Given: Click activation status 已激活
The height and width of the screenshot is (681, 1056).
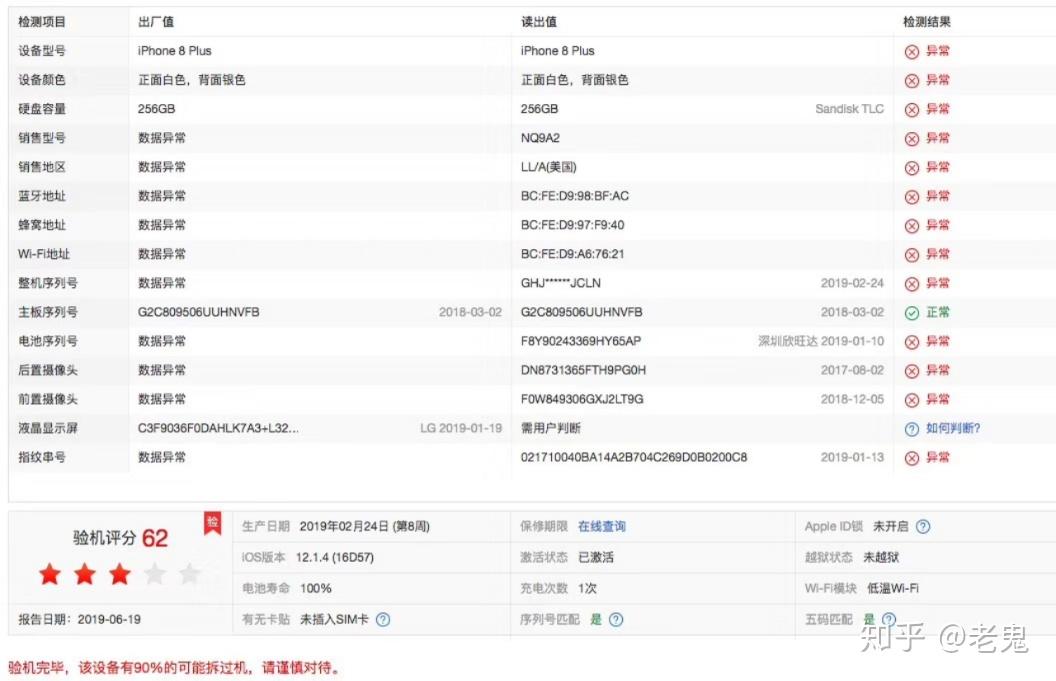Looking at the screenshot, I should click(x=596, y=557).
